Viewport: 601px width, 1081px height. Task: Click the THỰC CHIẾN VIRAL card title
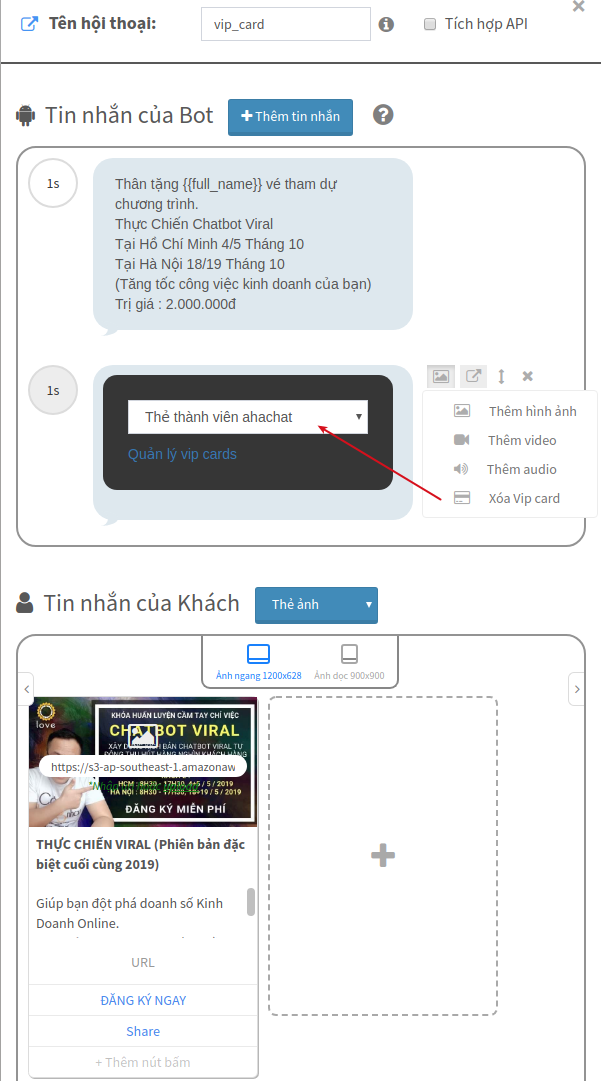pyautogui.click(x=141, y=854)
